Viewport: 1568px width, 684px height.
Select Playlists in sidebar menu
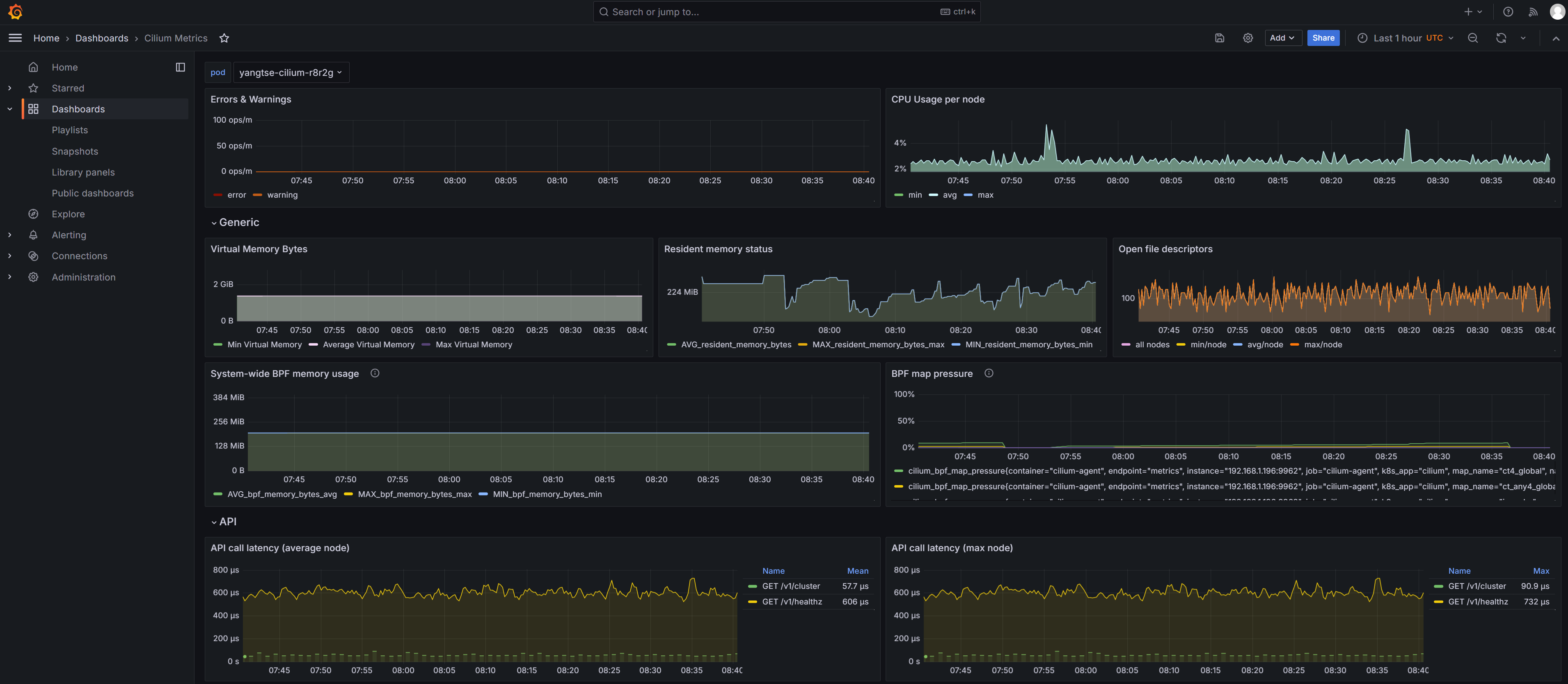[69, 130]
